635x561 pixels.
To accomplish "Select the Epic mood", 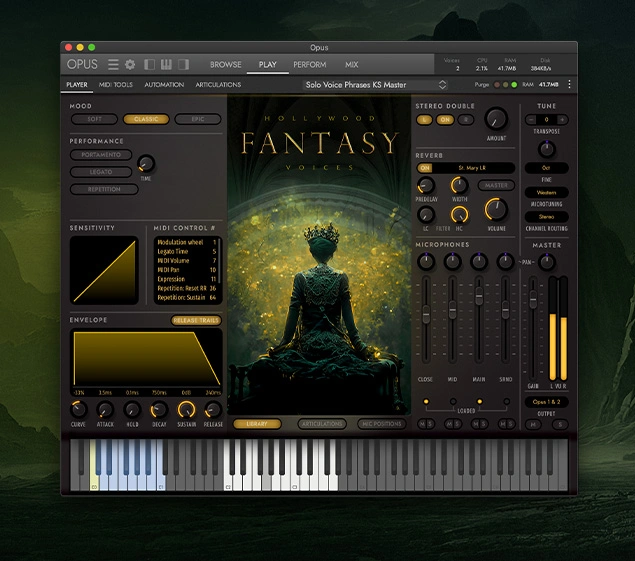I will pos(198,119).
